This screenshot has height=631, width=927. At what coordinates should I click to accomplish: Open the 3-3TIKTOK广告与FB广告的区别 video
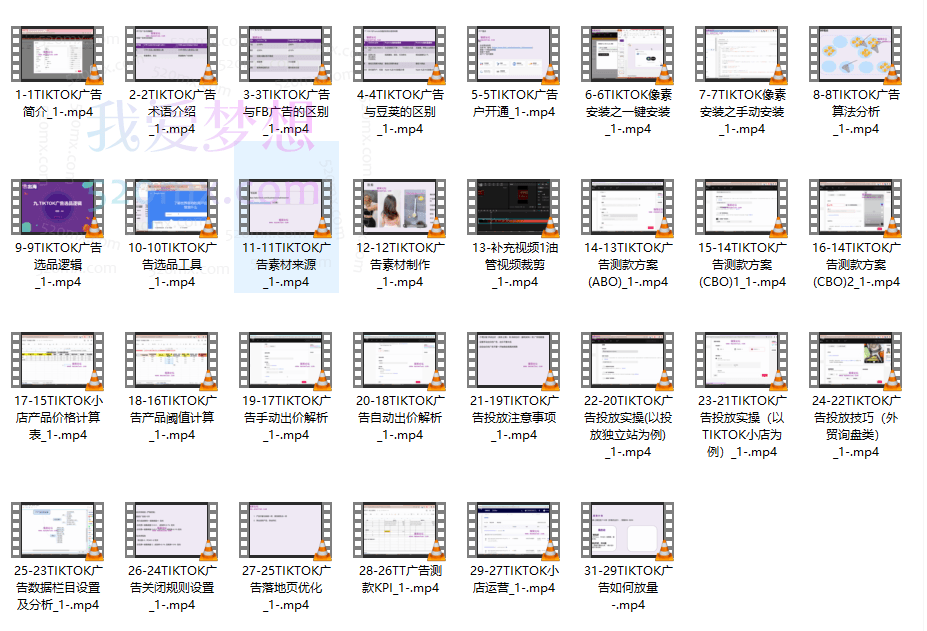286,55
